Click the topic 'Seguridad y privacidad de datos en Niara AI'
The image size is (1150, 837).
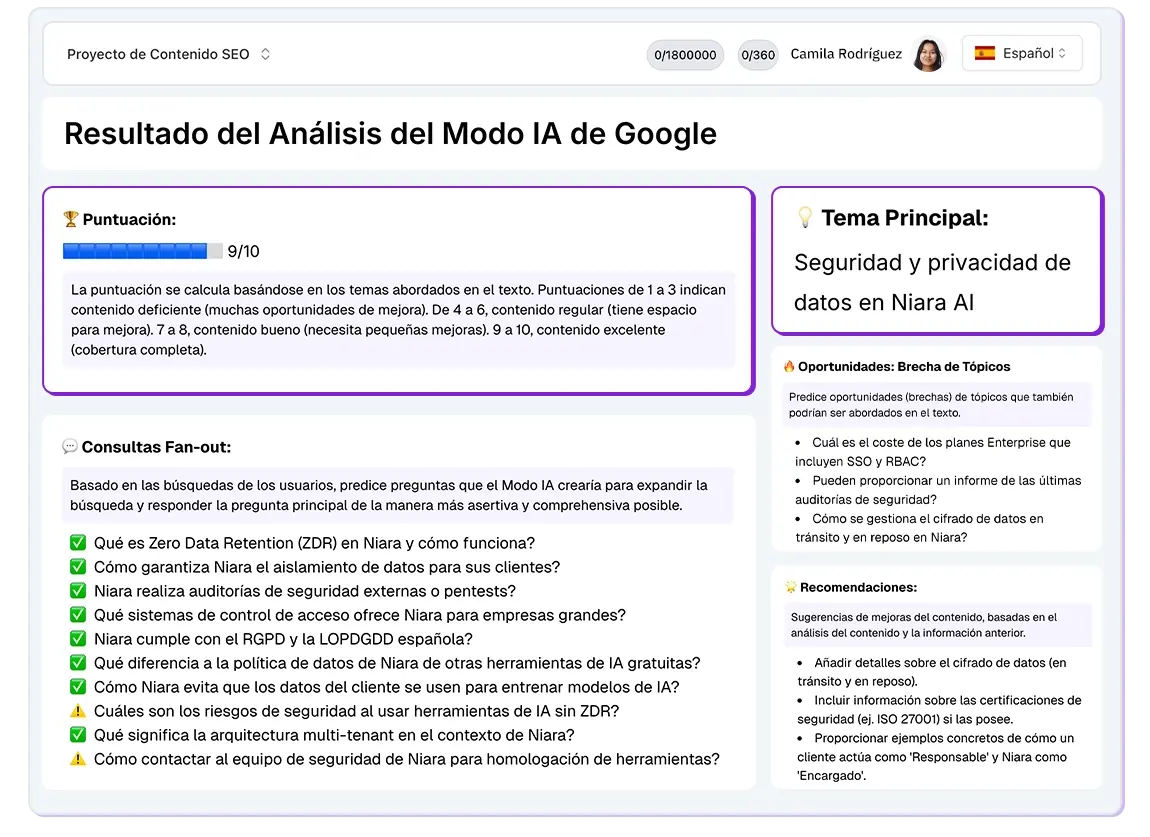tap(932, 282)
